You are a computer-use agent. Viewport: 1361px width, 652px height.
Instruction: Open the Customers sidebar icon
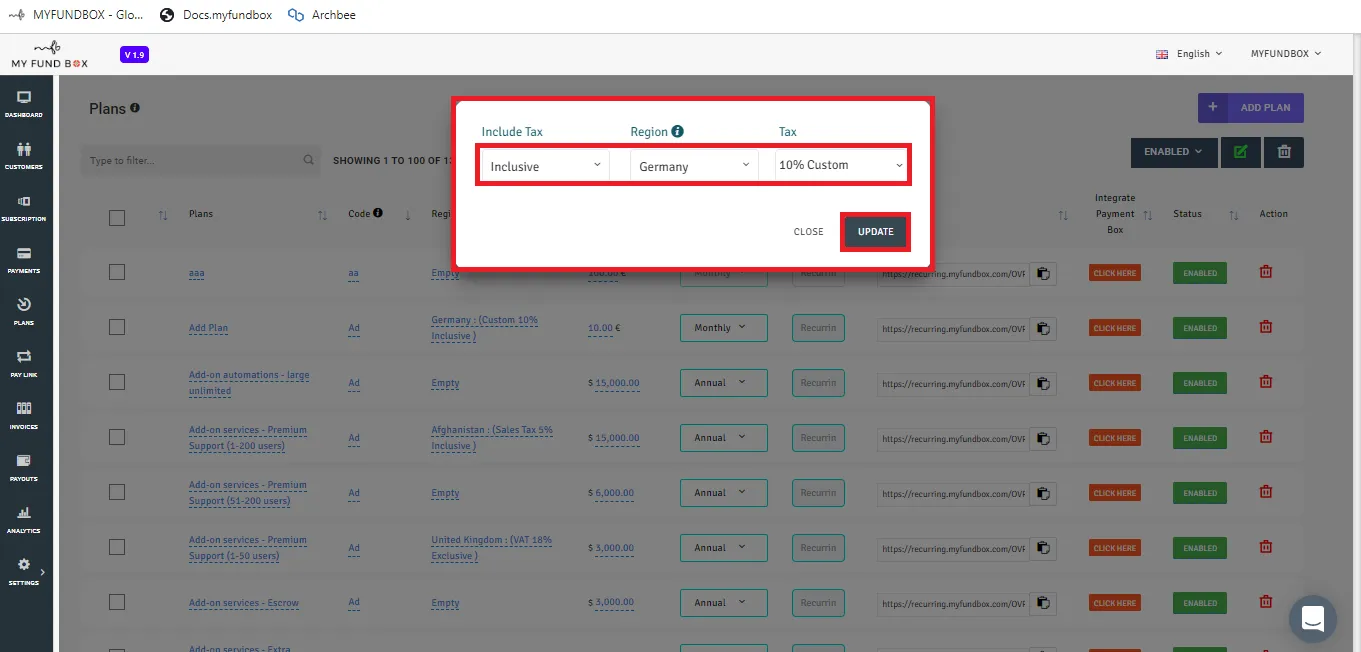[x=24, y=149]
